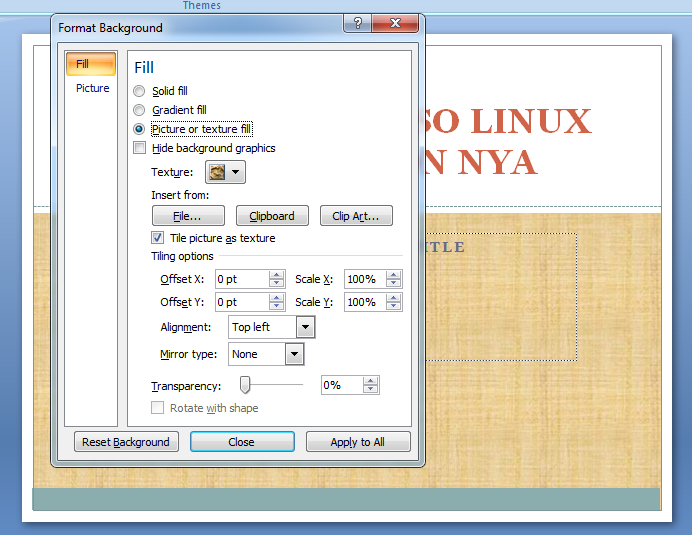Click the Themes group label in ribbon
This screenshot has width=692, height=535.
coord(202,5)
